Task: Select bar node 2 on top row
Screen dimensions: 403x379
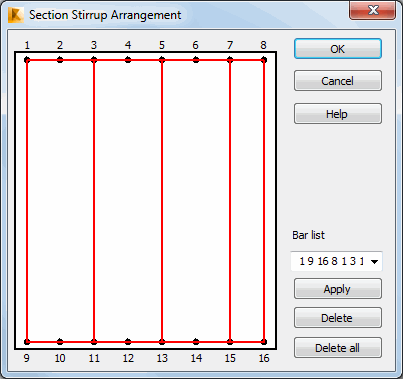Action: (x=60, y=60)
